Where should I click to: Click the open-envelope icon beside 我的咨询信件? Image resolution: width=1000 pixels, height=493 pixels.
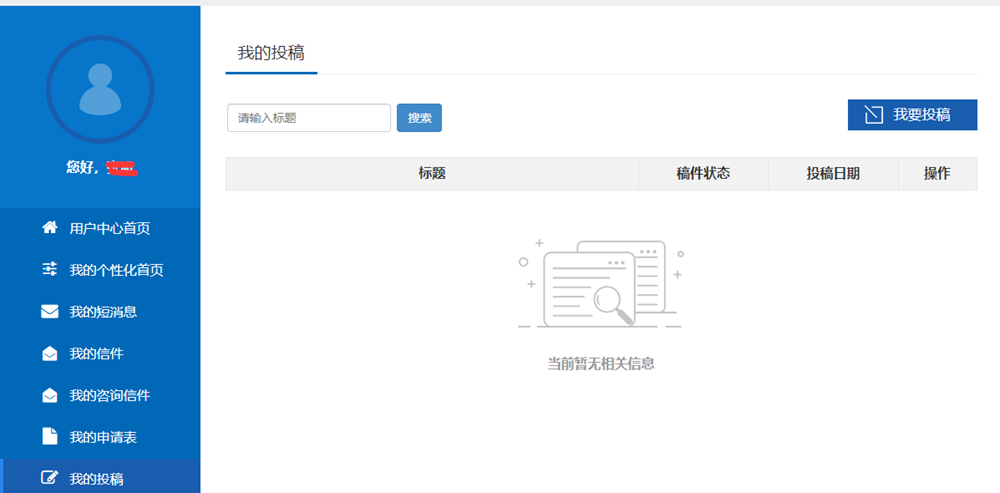coord(50,396)
